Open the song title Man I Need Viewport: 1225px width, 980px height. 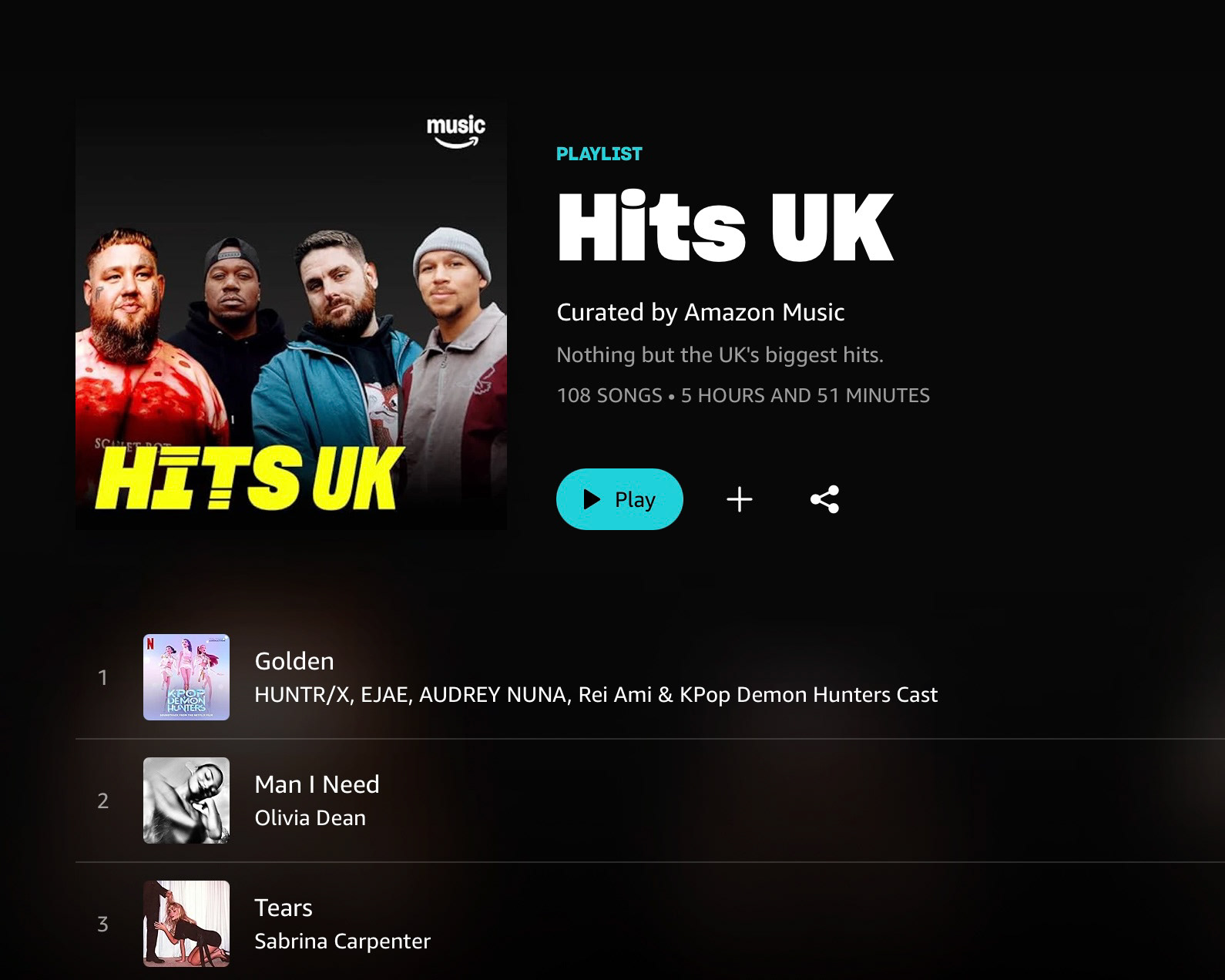coord(317,784)
